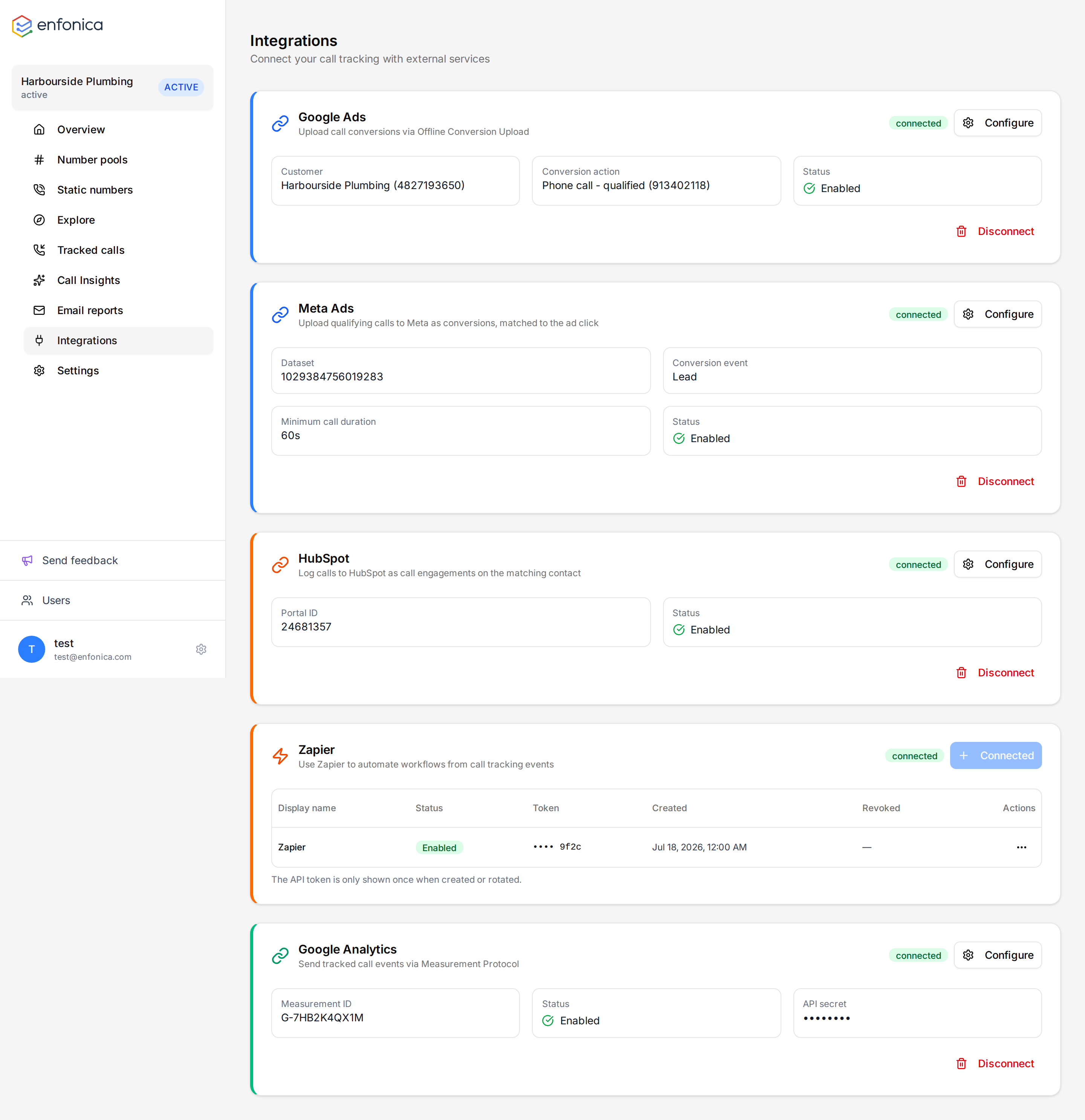Configure the Meta Ads integration

tap(998, 314)
